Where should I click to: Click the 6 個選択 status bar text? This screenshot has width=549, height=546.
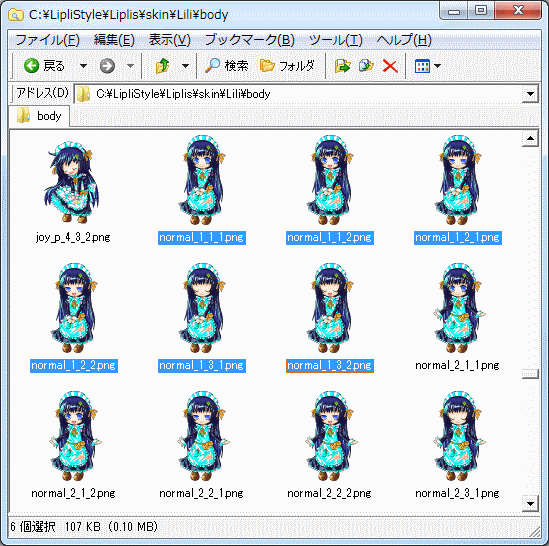click(33, 526)
